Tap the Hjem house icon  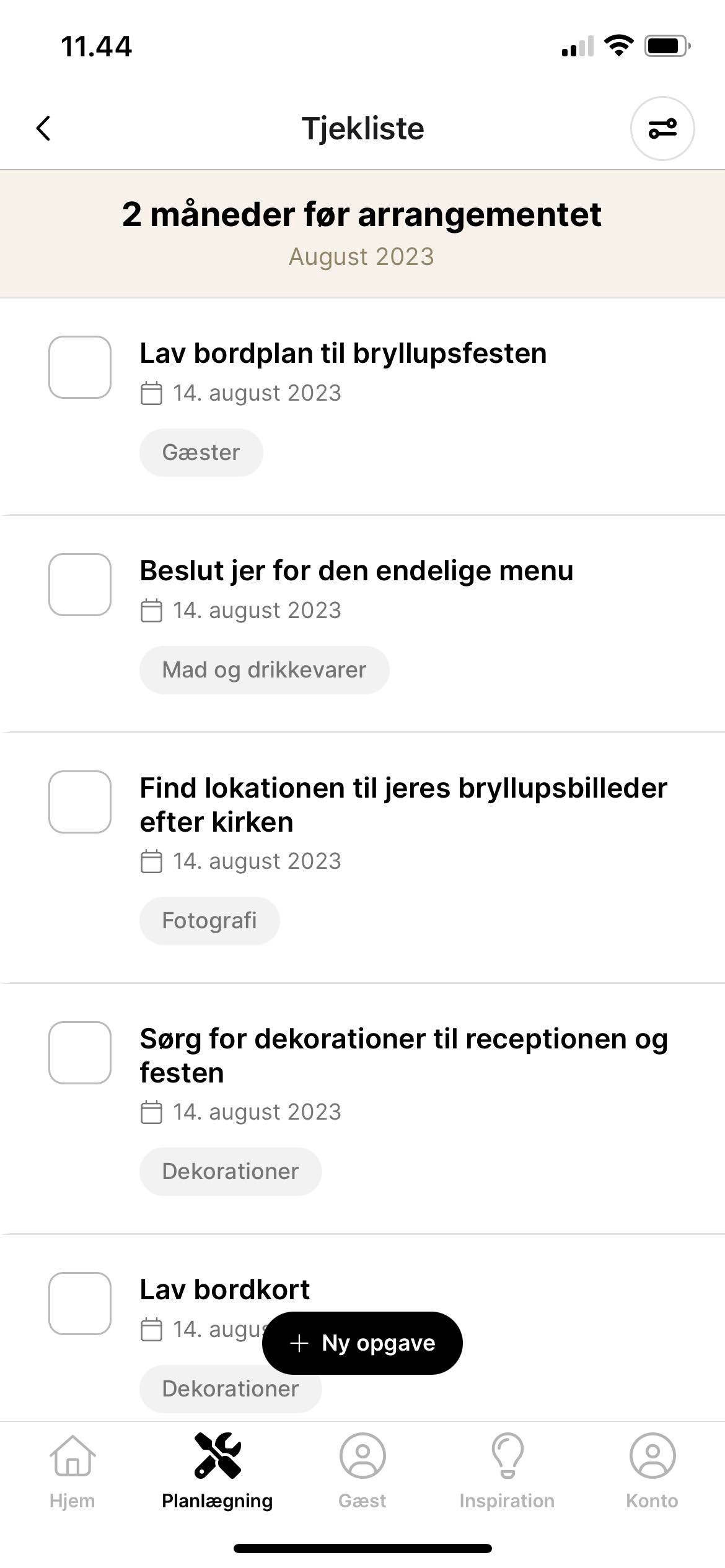(x=72, y=1455)
